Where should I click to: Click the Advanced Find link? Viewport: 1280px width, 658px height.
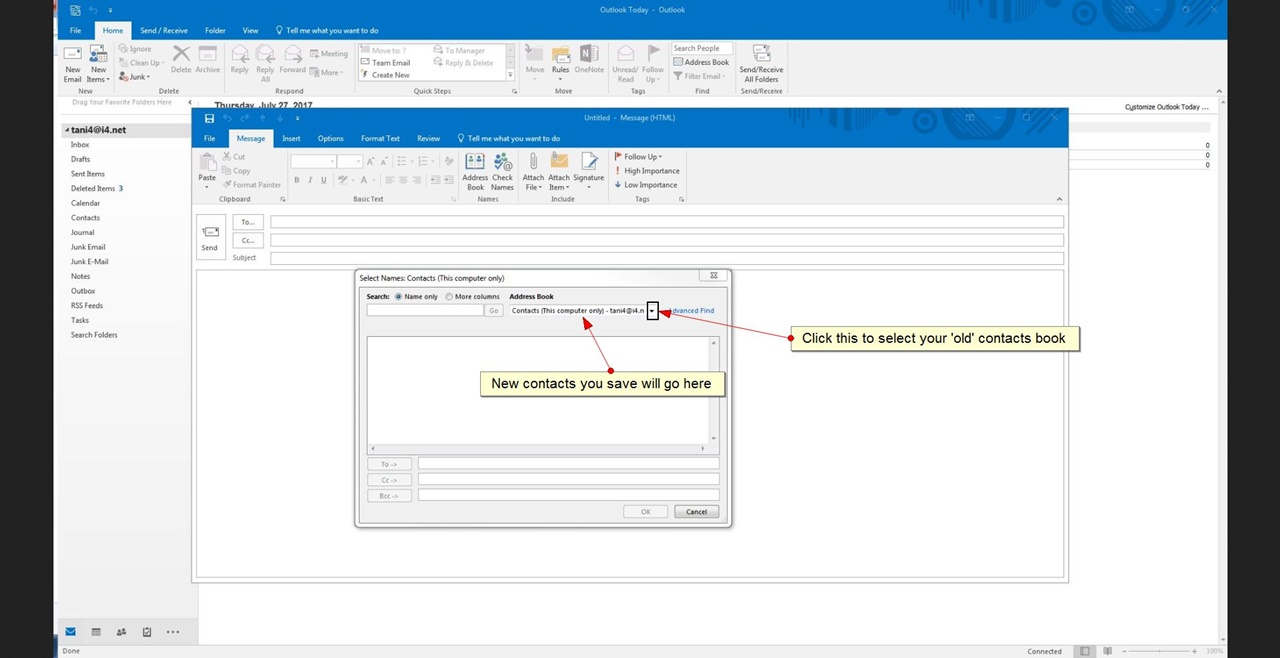691,311
